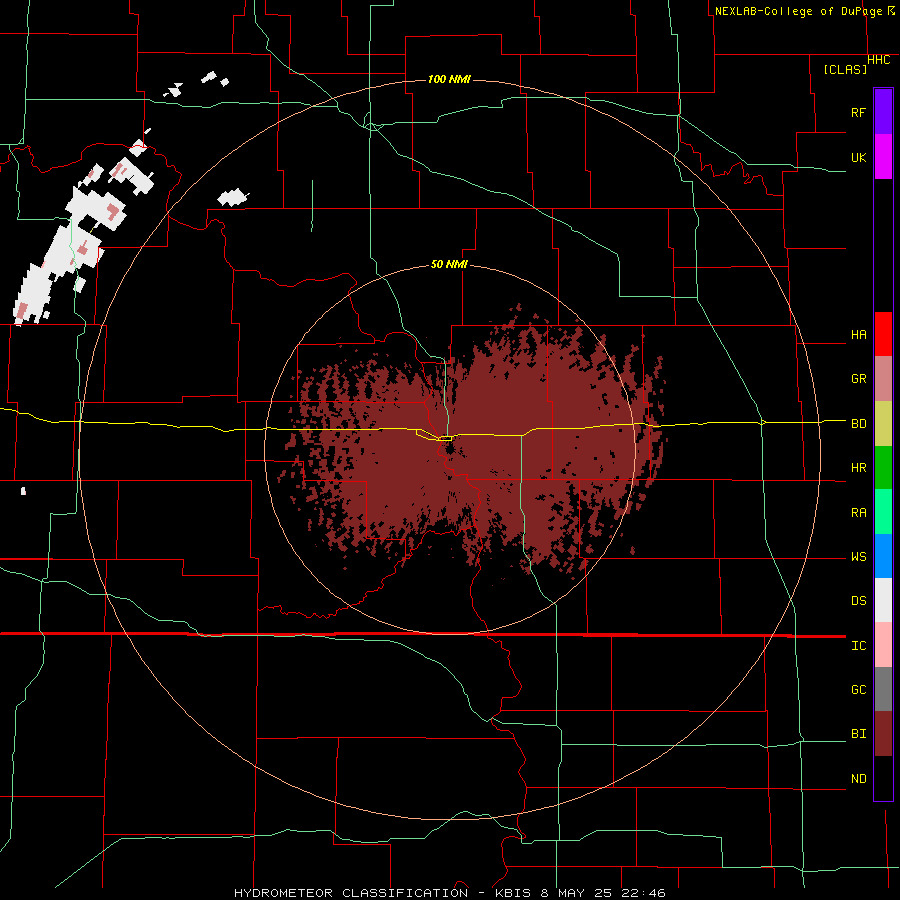The image size is (900, 900).
Task: Click the IC legend label
Action: point(858,646)
